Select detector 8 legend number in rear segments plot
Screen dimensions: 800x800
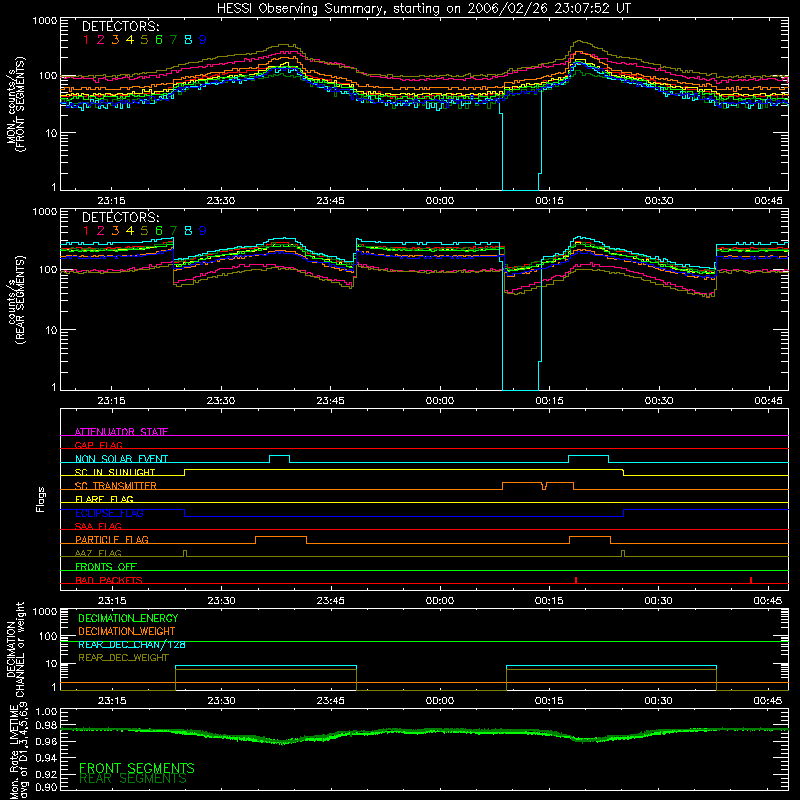tap(188, 231)
